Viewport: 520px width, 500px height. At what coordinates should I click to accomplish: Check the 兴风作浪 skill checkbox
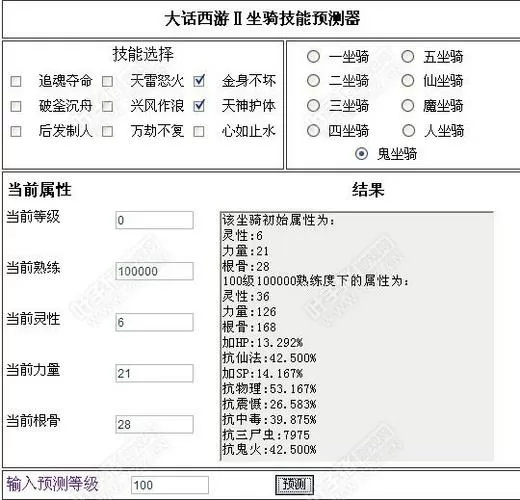tap(107, 106)
